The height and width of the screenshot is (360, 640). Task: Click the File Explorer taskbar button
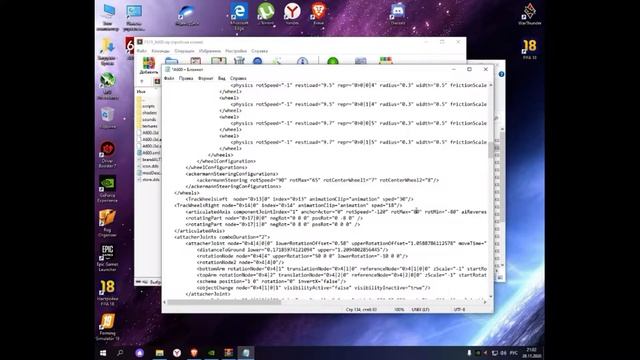[160, 353]
